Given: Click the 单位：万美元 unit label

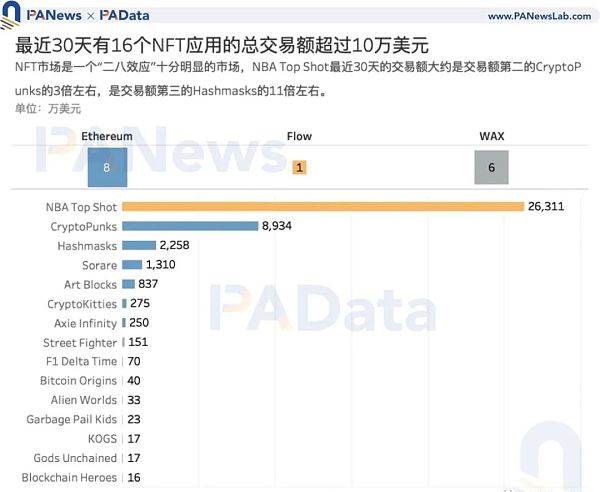Looking at the screenshot, I should pyautogui.click(x=48, y=109).
